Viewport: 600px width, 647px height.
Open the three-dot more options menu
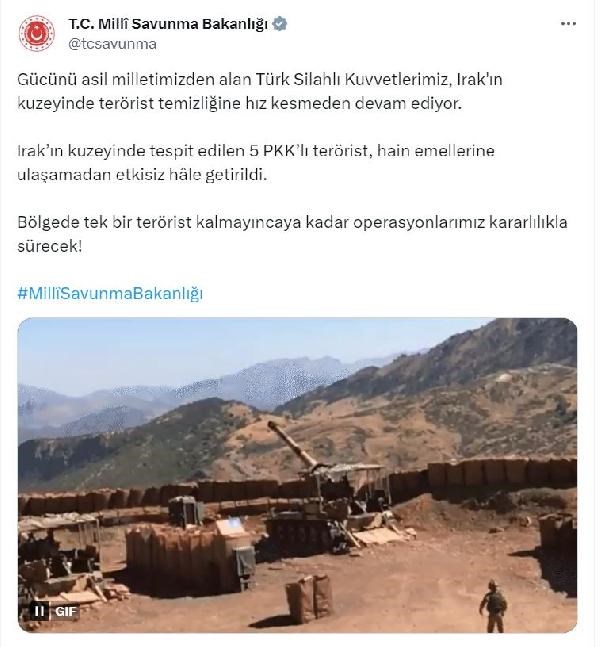tap(568, 24)
